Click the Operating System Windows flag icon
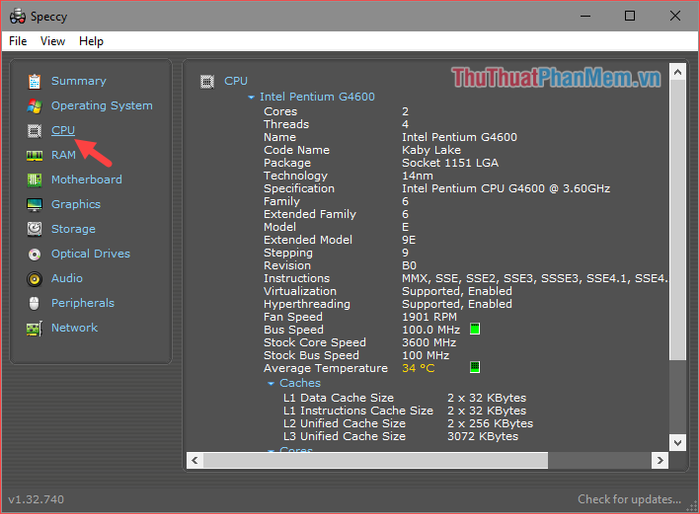The width and height of the screenshot is (700, 514). pyautogui.click(x=34, y=106)
